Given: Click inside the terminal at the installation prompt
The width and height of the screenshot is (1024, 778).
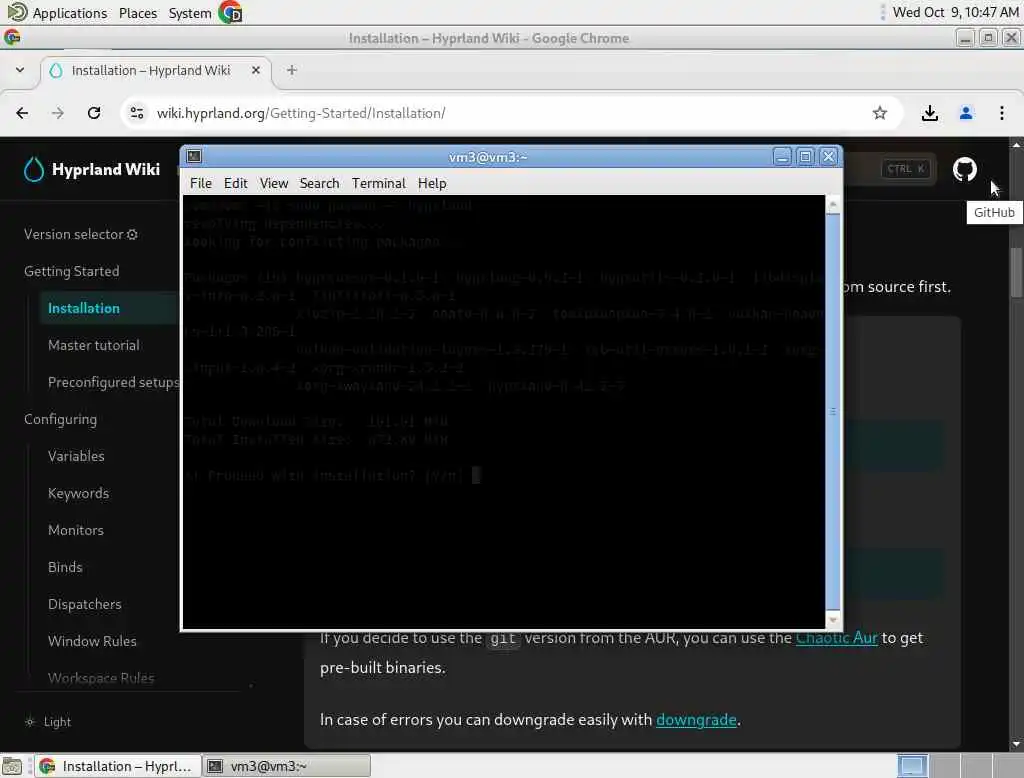Looking at the screenshot, I should (x=476, y=475).
